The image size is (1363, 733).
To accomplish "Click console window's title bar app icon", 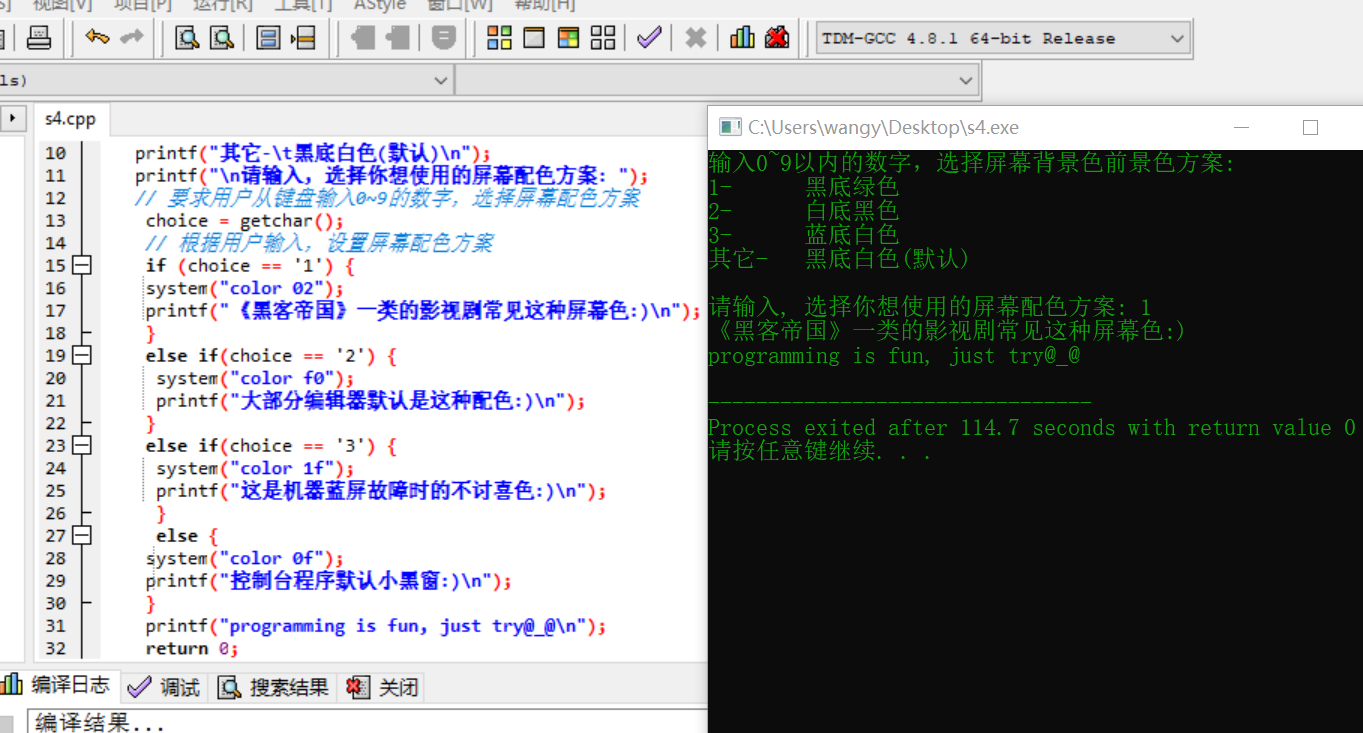I will click(731, 127).
